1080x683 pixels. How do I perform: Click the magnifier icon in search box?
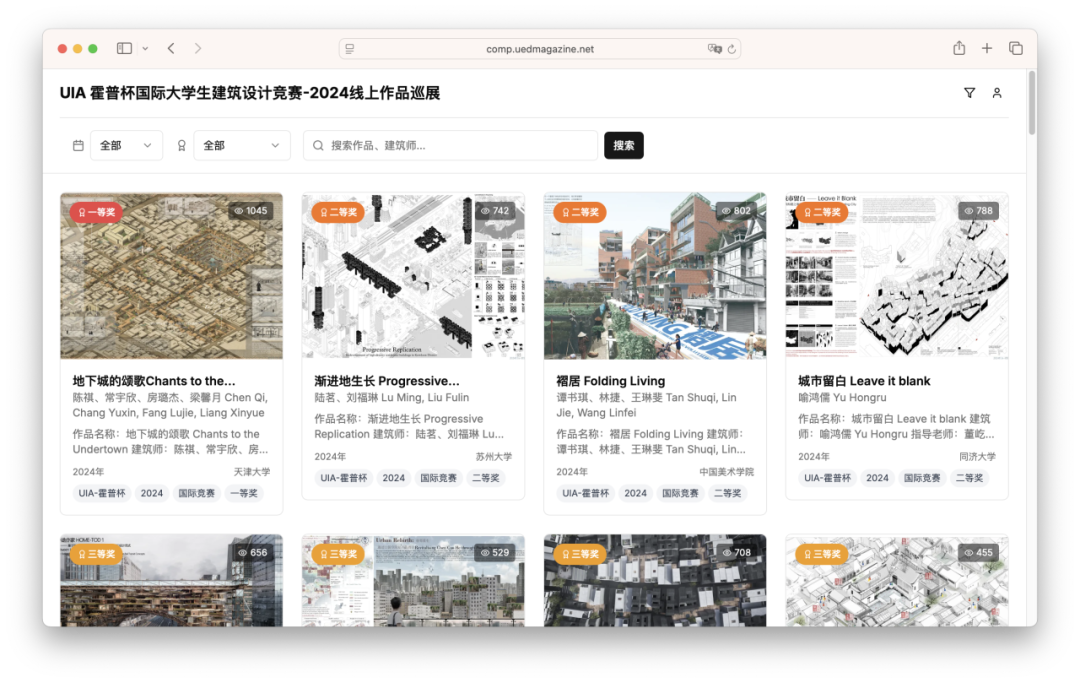tap(318, 145)
